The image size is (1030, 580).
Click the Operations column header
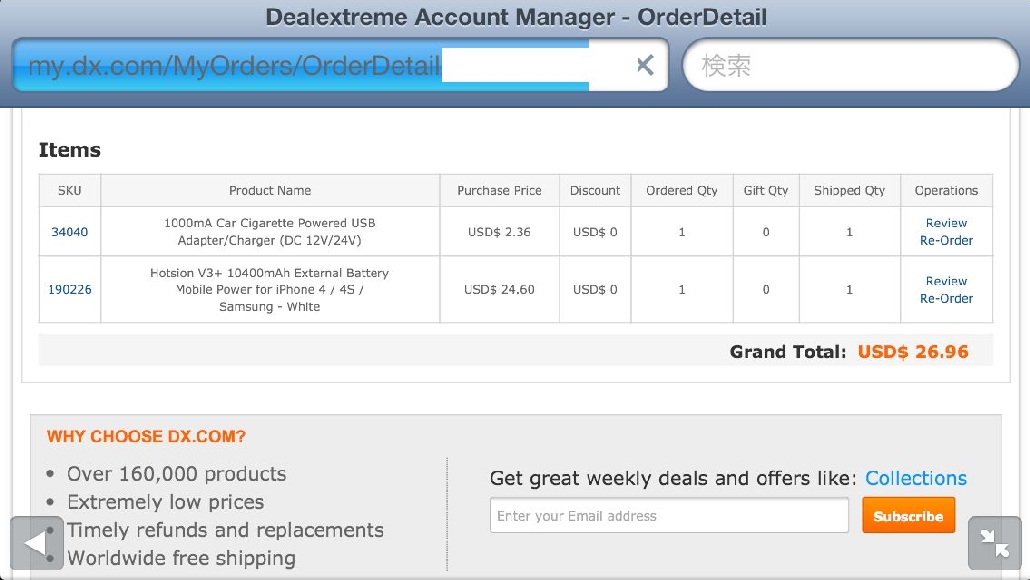click(946, 190)
